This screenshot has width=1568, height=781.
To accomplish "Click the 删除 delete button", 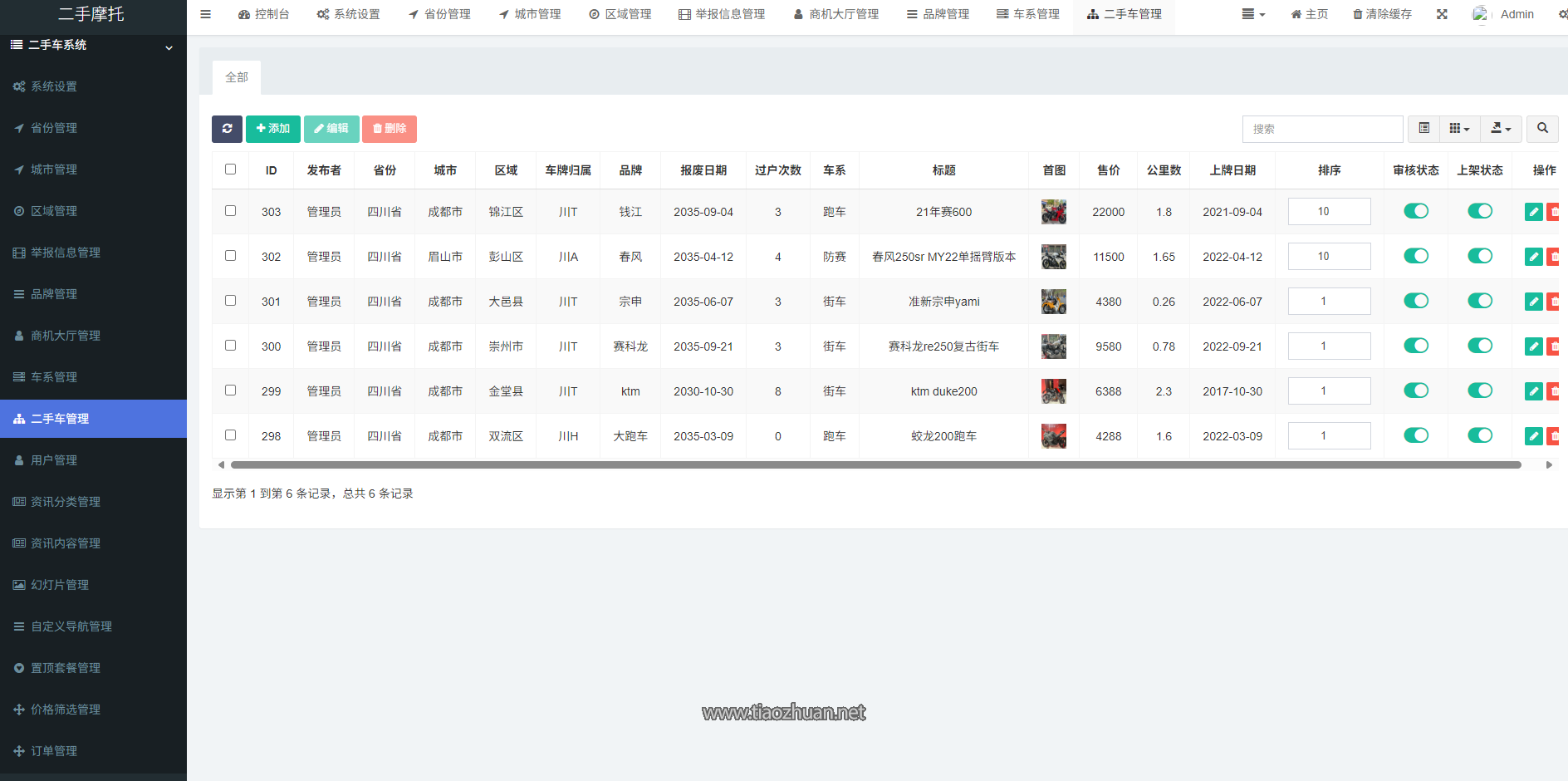I will pos(390,129).
